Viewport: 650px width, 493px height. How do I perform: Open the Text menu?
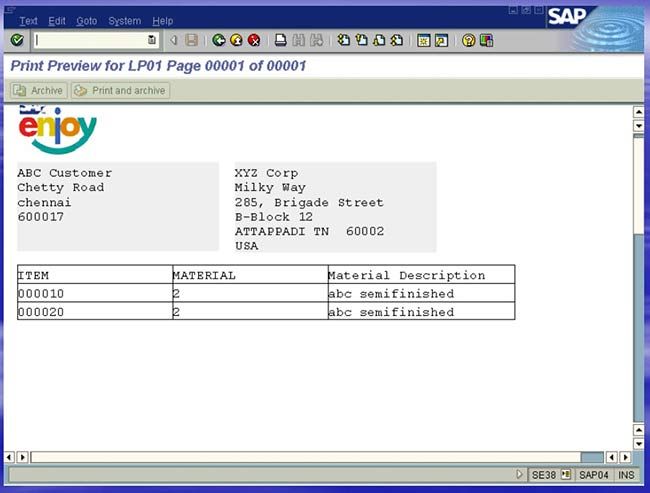(x=28, y=21)
